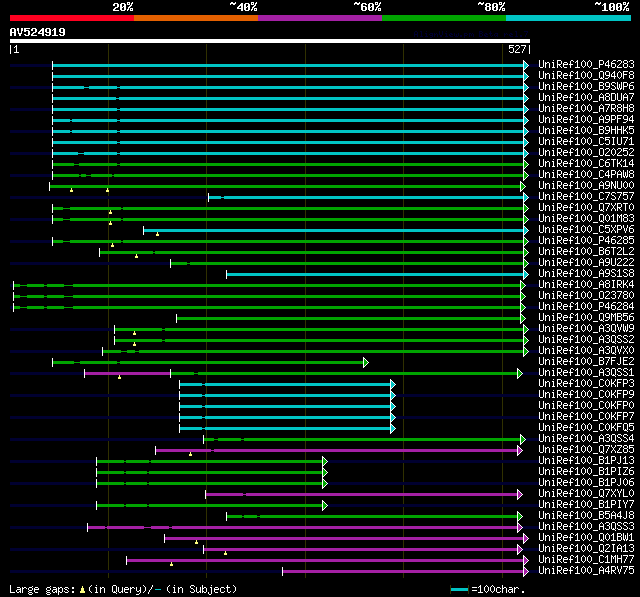The height and width of the screenshot is (597, 640).
Task: Click the cyan ~100% identity legend bar
Action: click(x=569, y=18)
